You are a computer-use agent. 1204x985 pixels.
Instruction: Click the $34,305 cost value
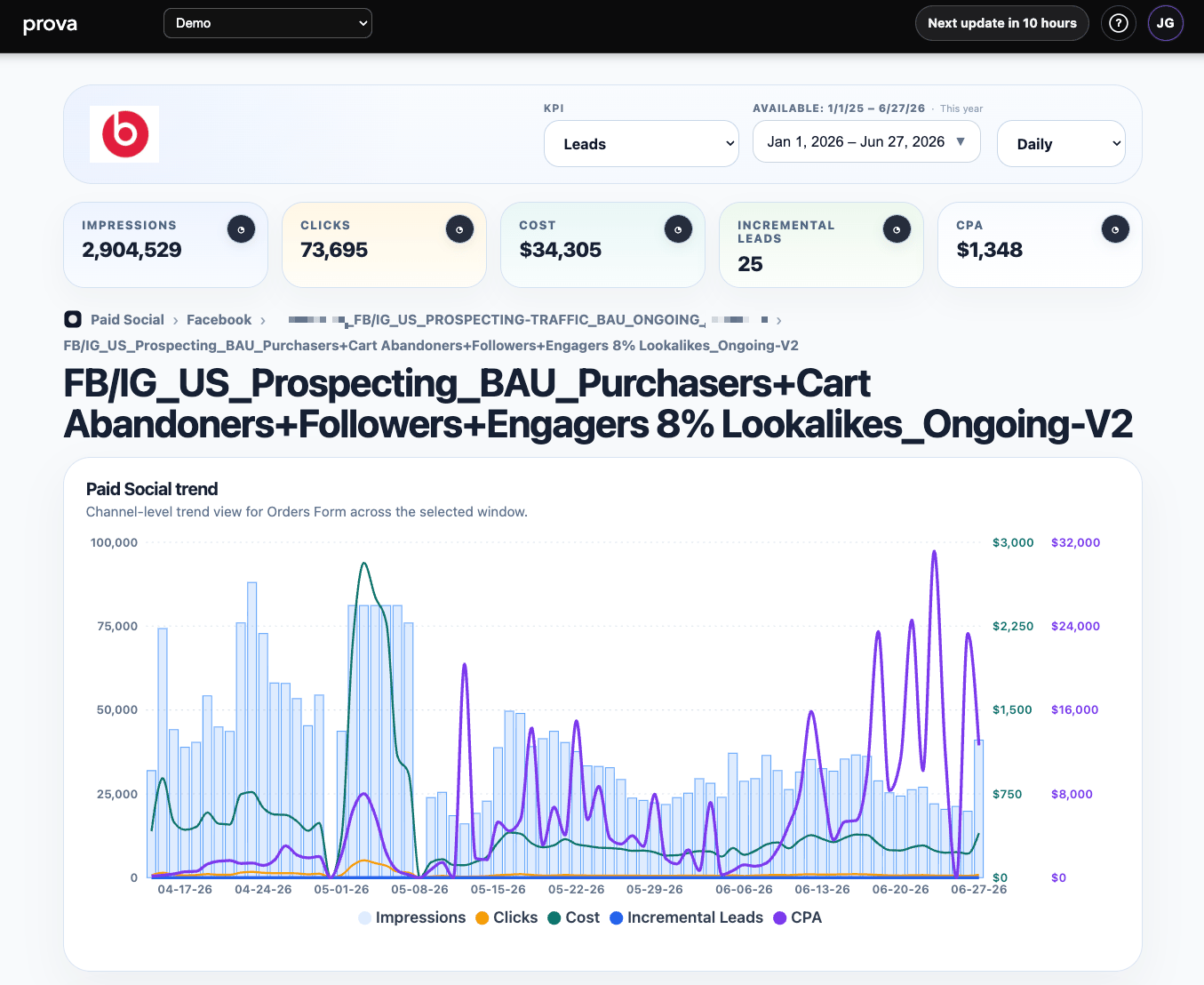pos(561,251)
